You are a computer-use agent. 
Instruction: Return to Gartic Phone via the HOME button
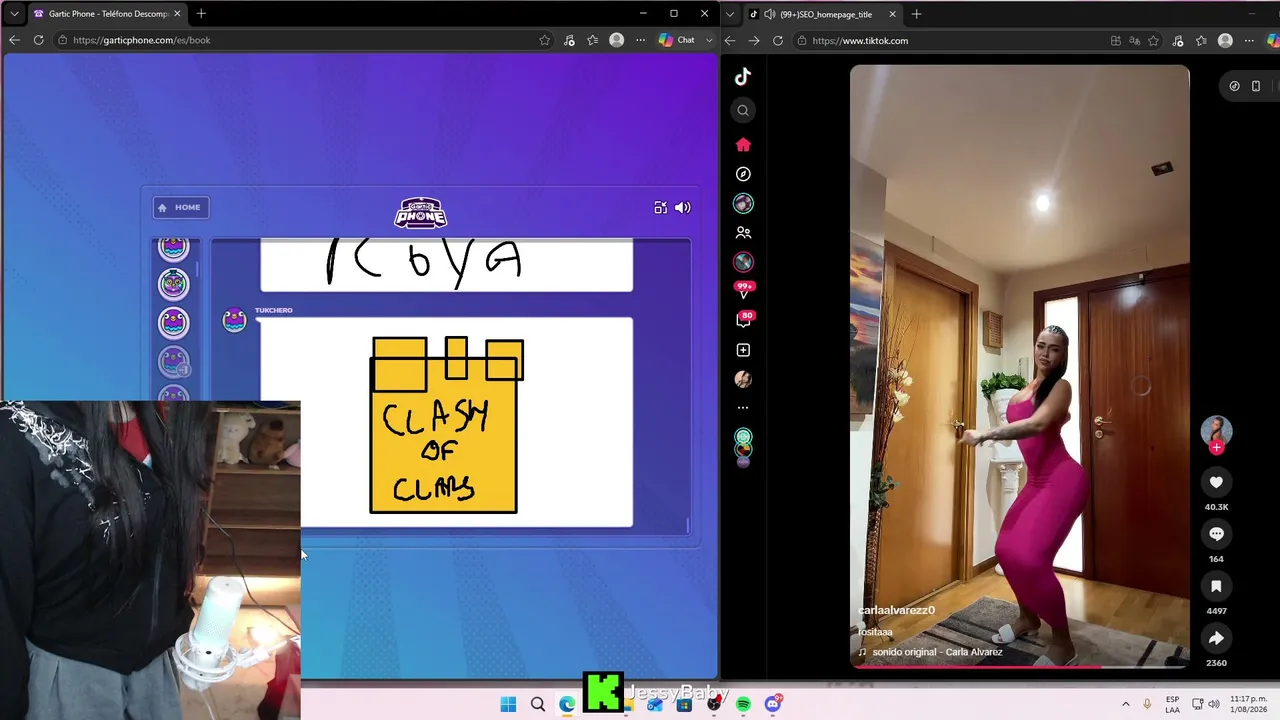point(179,207)
